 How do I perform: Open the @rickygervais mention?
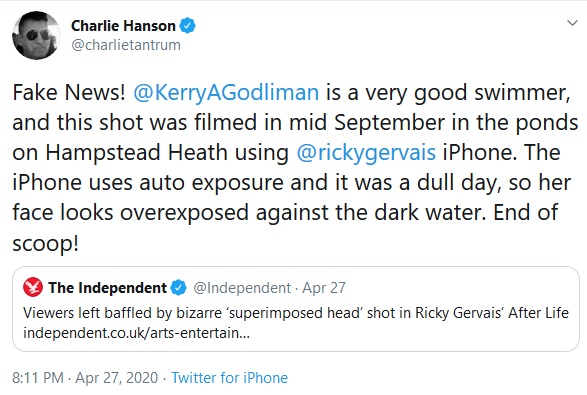click(x=366, y=153)
